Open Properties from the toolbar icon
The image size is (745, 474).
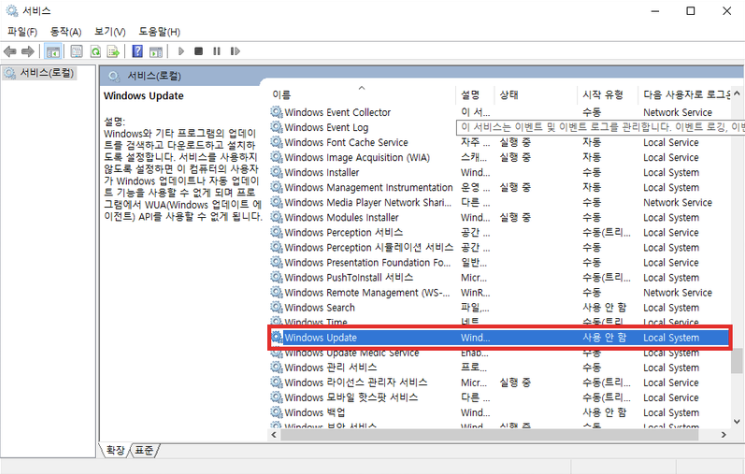pyautogui.click(x=76, y=51)
